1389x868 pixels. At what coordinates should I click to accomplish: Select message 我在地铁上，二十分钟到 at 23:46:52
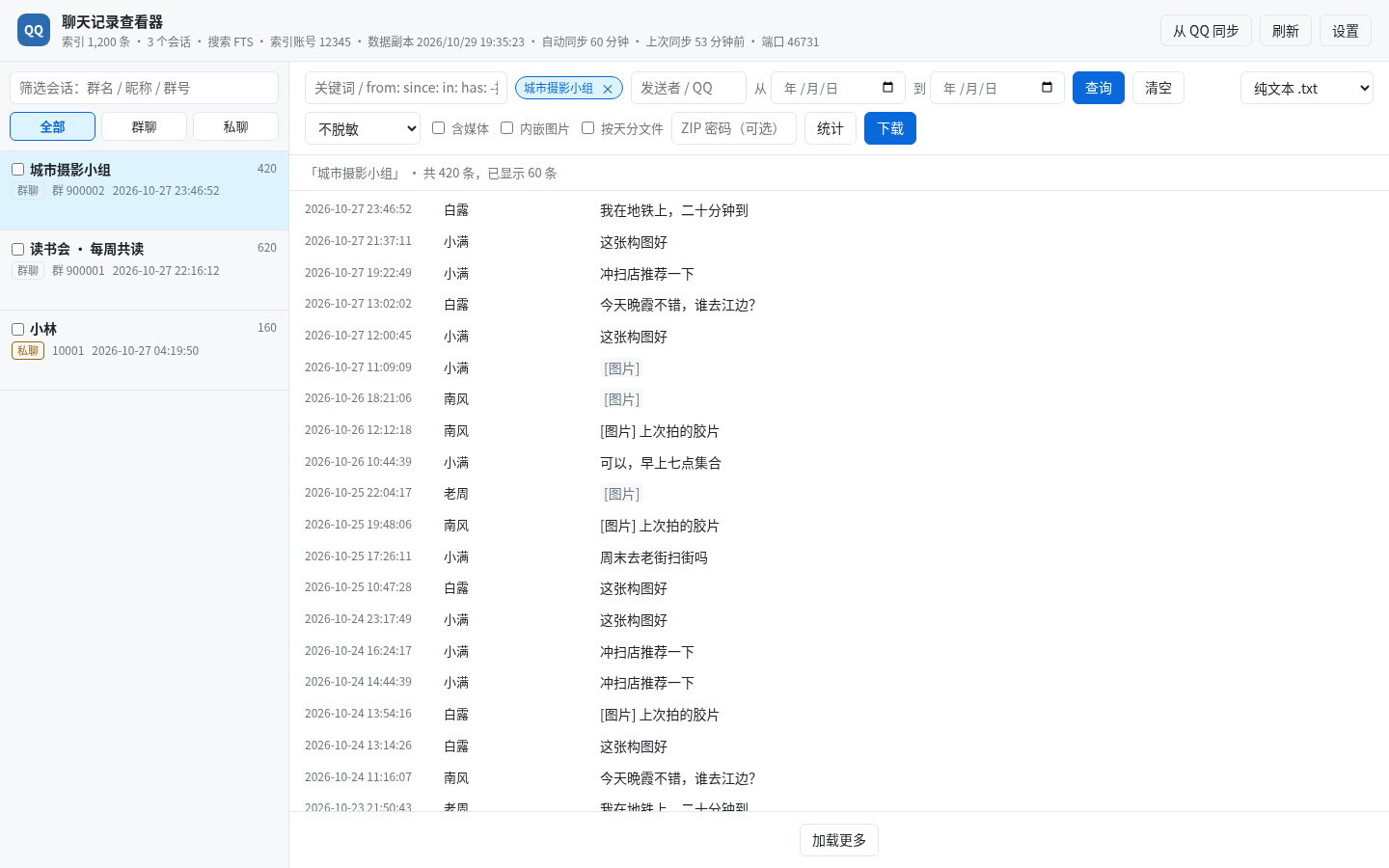674,210
